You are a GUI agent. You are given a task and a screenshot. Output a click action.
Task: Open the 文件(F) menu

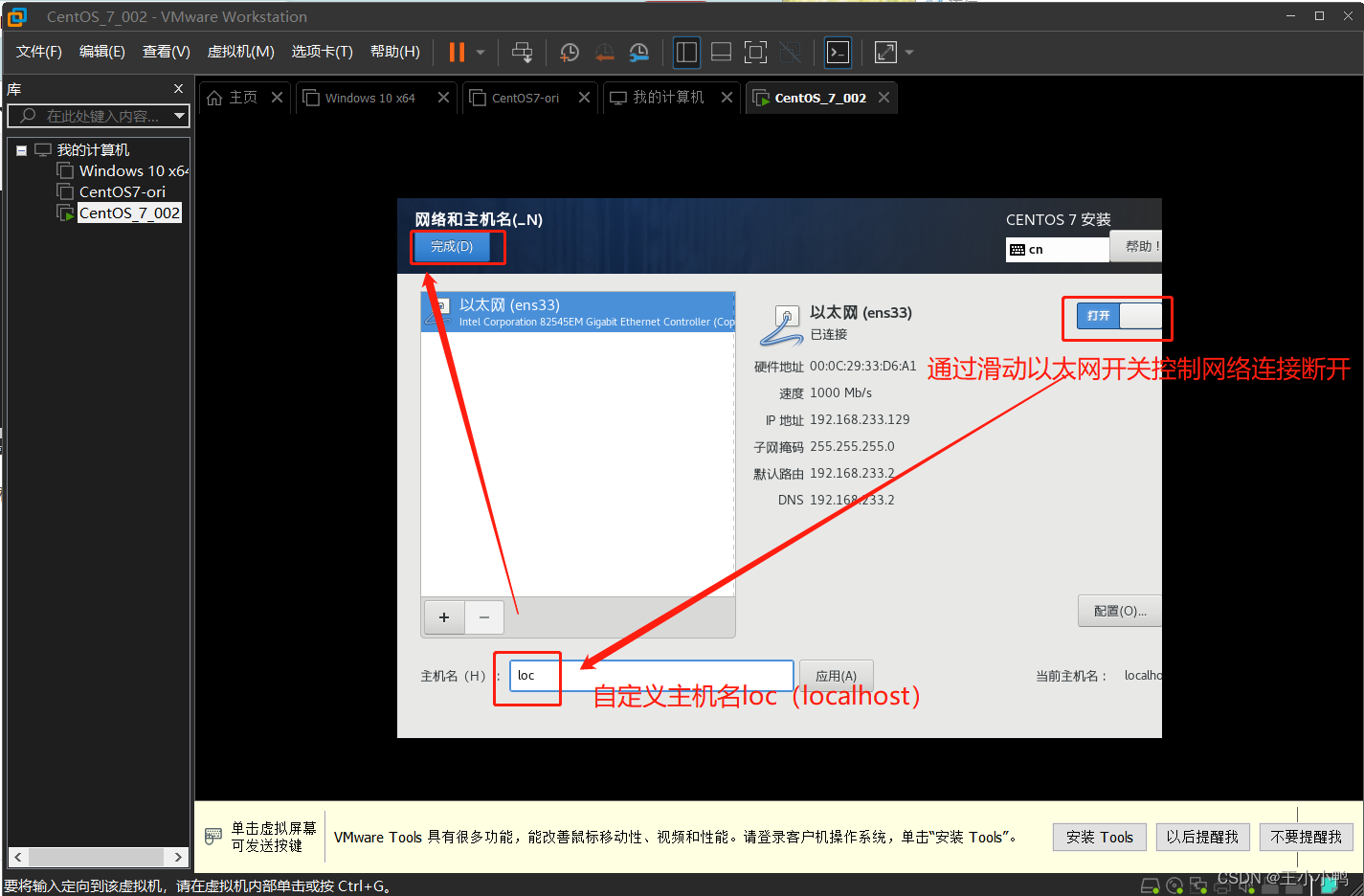coord(39,52)
